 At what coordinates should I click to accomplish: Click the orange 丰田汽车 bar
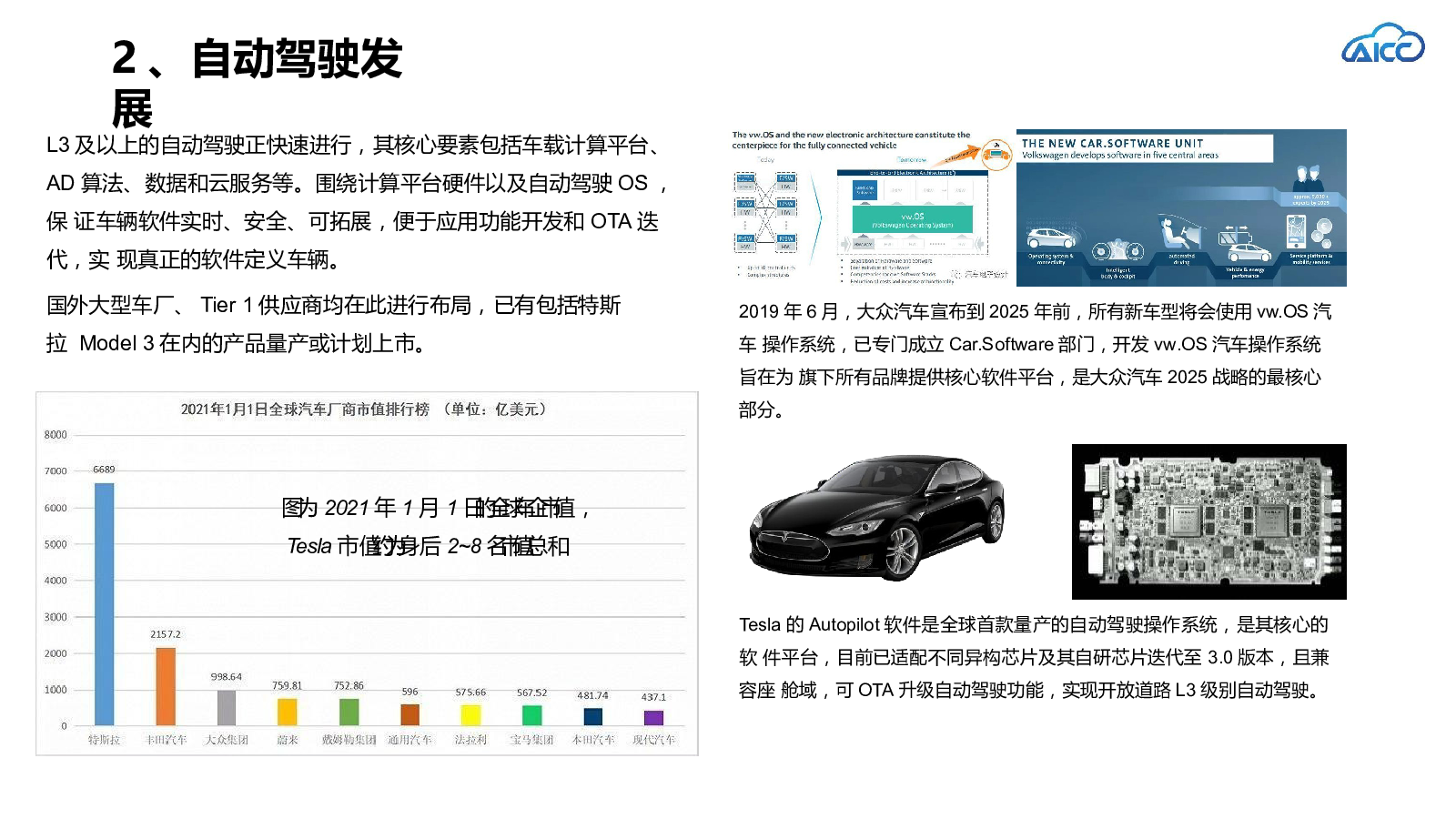pyautogui.click(x=166, y=687)
